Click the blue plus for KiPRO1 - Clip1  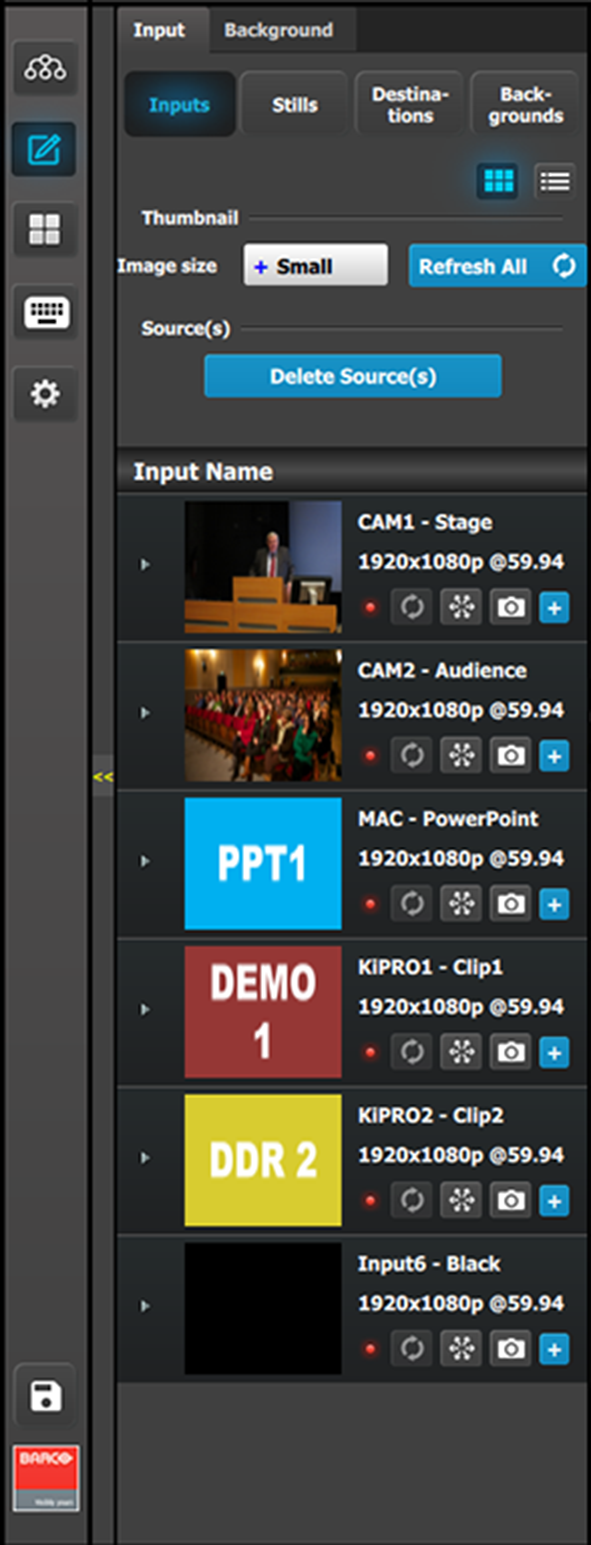[x=554, y=1052]
